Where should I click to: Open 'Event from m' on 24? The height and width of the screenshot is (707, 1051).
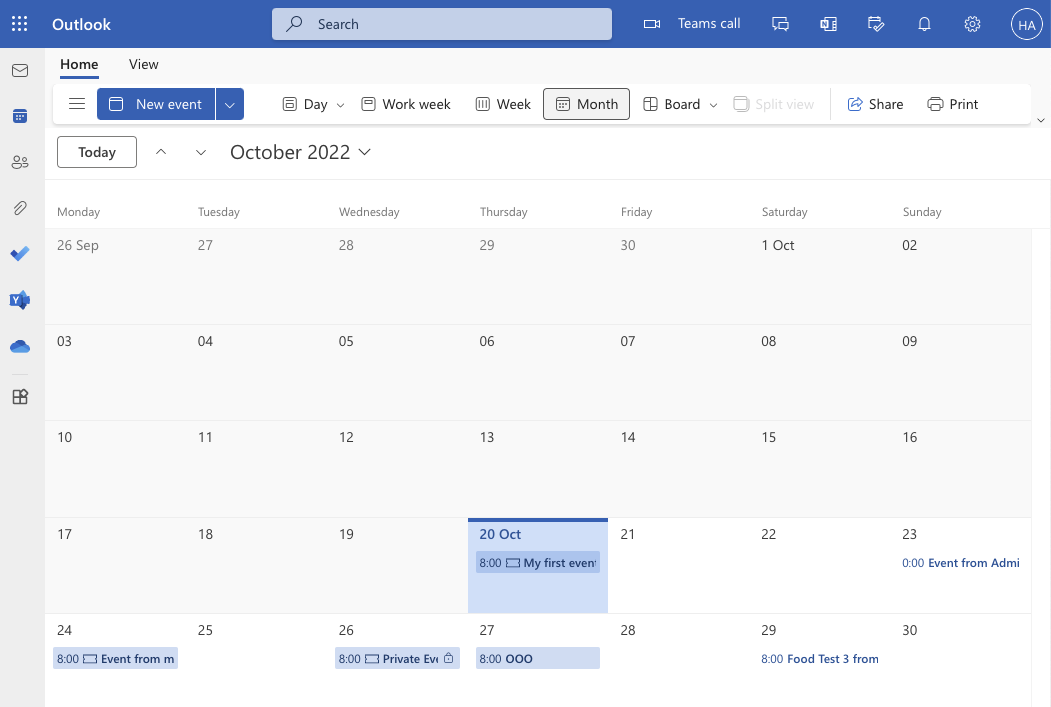point(115,659)
